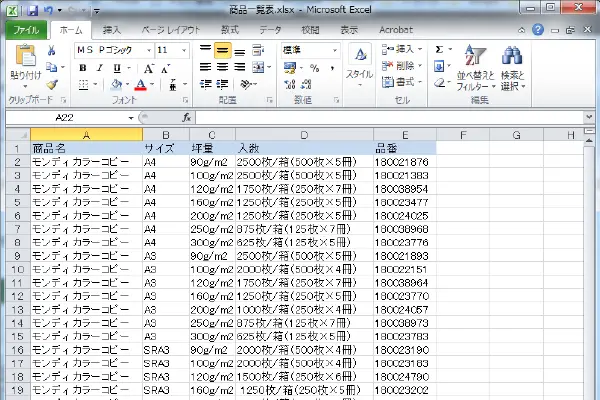Toggle Underline formatting

coord(117,68)
